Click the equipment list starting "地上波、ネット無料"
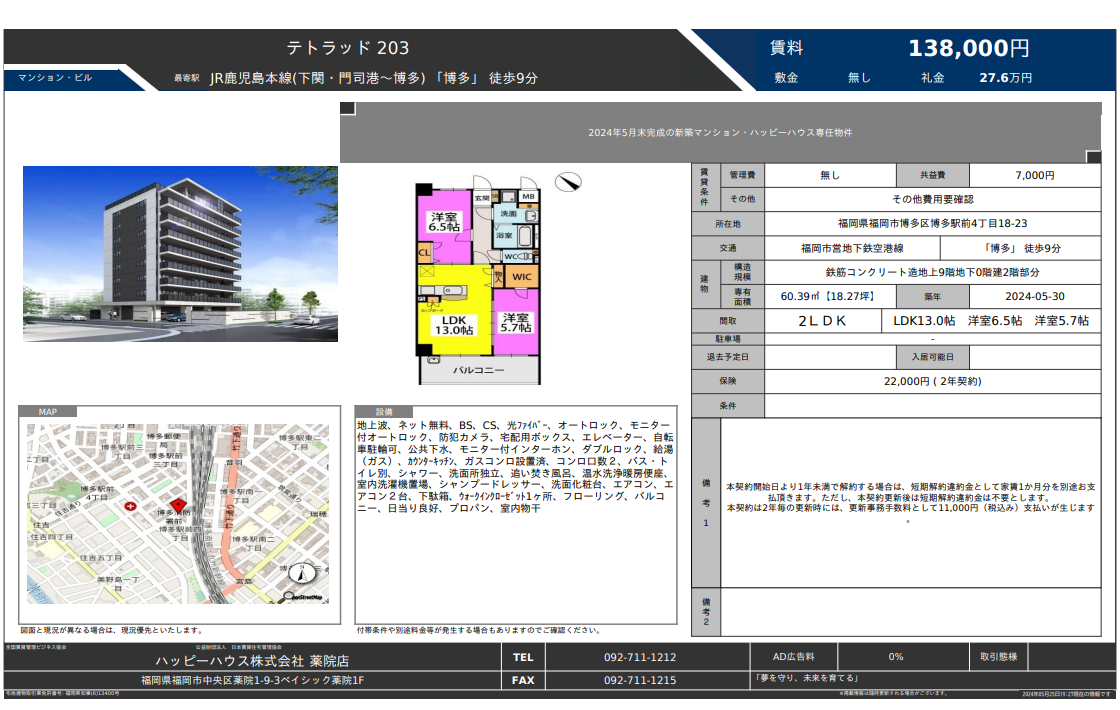This screenshot has height=710, width=1120. point(515,466)
